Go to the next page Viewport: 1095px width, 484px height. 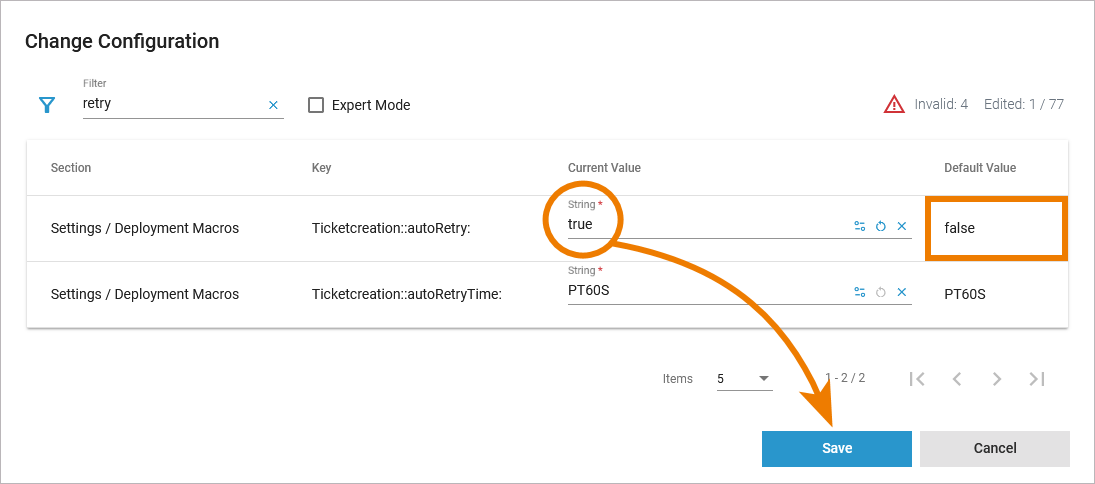click(x=997, y=379)
